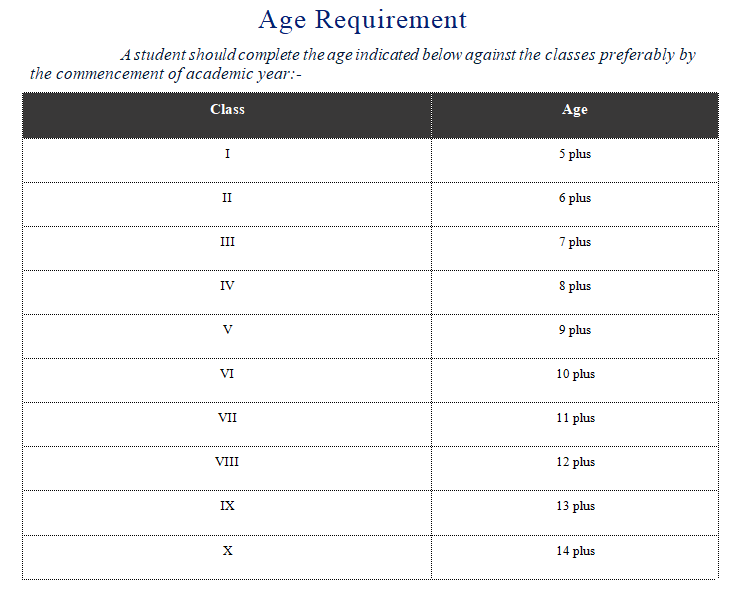
Task: Select the Class III cell
Action: click(x=227, y=248)
